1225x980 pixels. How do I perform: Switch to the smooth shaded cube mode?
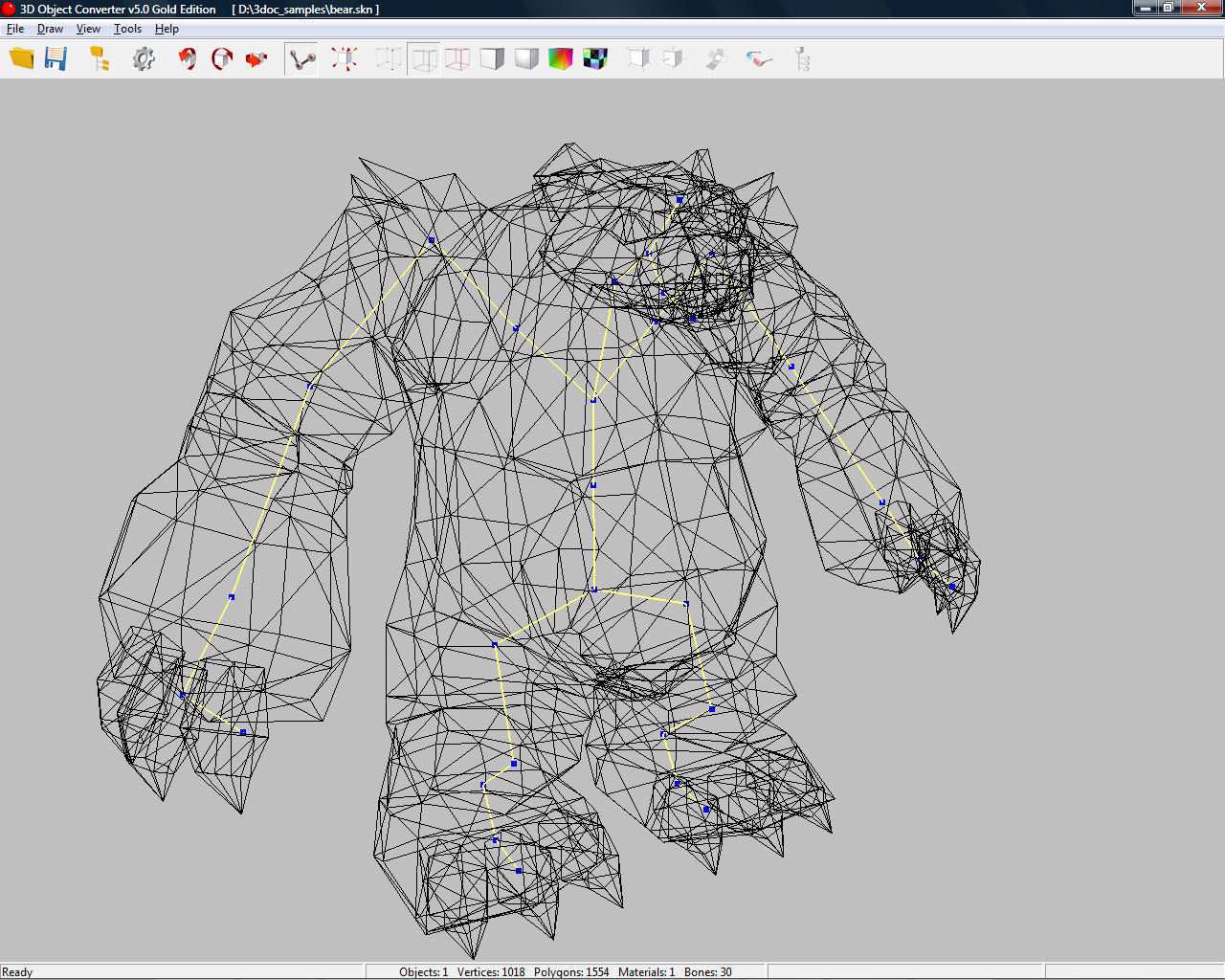[x=526, y=59]
